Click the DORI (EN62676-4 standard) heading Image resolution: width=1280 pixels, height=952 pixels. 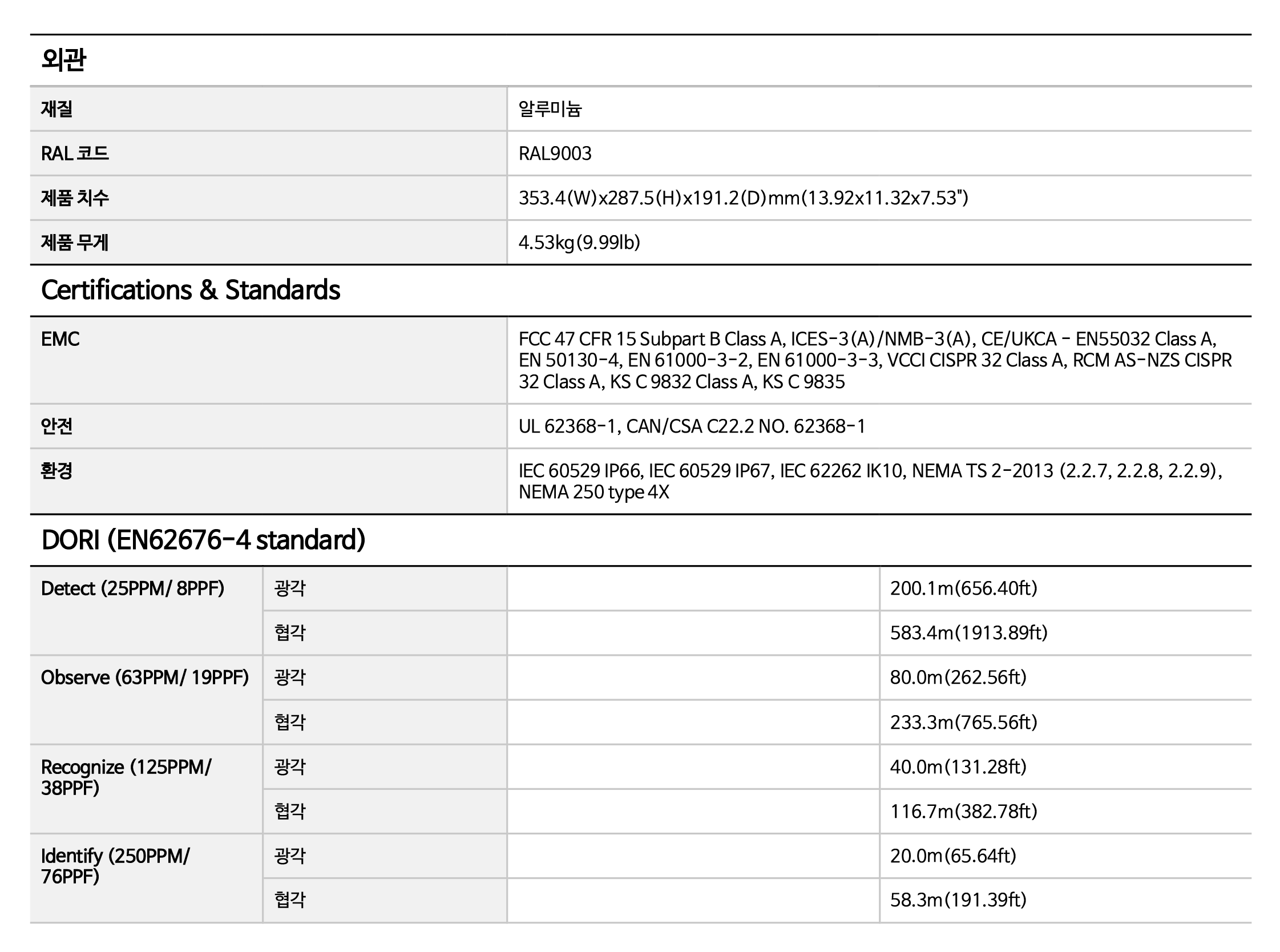click(x=203, y=540)
